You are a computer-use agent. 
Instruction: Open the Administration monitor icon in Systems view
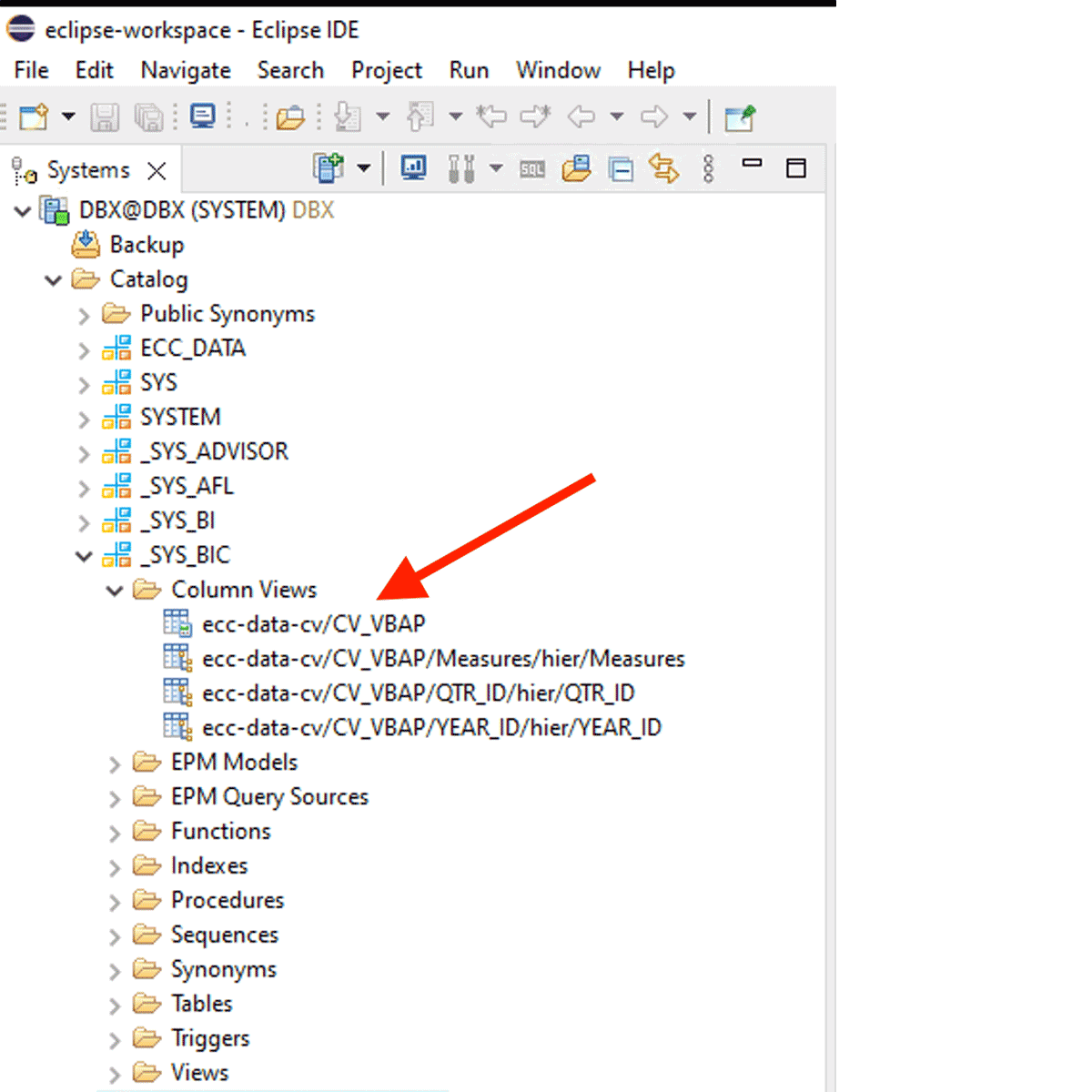[414, 167]
